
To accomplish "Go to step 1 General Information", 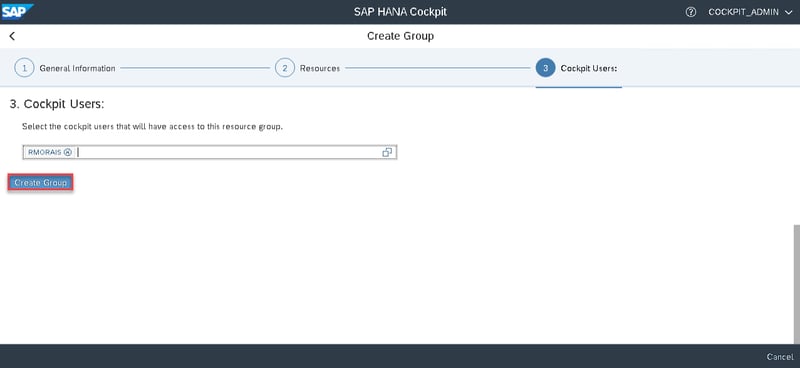I will [x=65, y=68].
